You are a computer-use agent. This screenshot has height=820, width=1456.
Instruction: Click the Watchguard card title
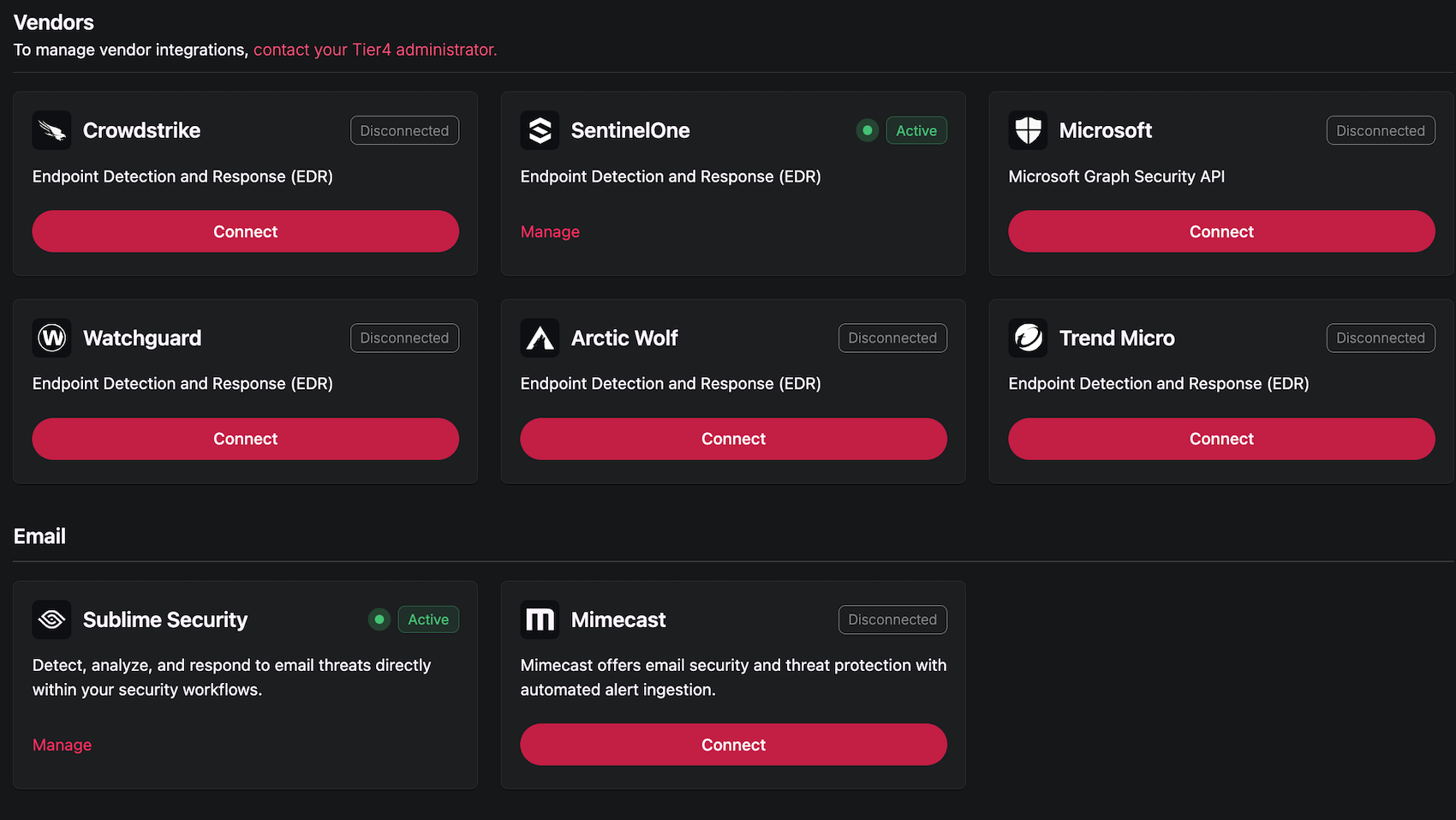(142, 338)
